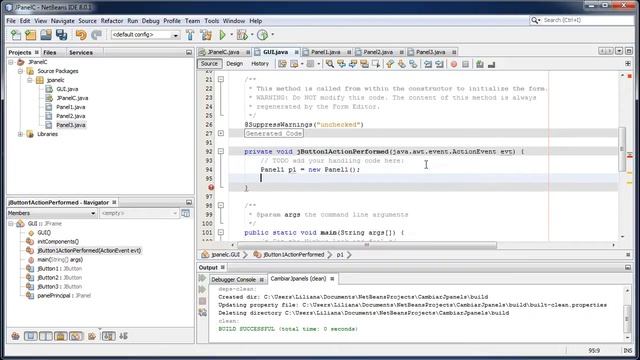Toggle the Navigator javadoc window button
This screenshot has height=360, width=640.
click(186, 213)
